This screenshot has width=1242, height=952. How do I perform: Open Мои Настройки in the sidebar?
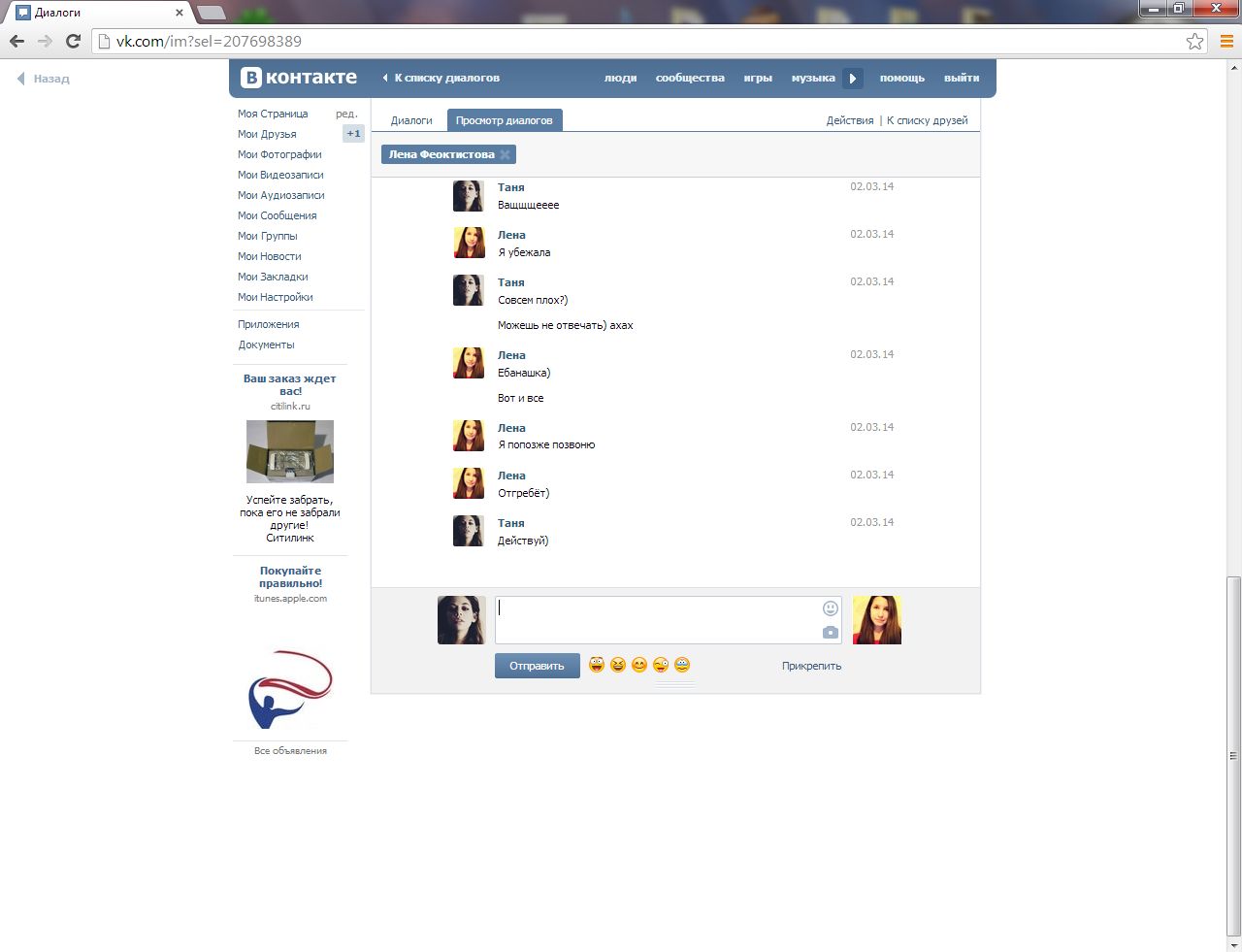(x=276, y=297)
